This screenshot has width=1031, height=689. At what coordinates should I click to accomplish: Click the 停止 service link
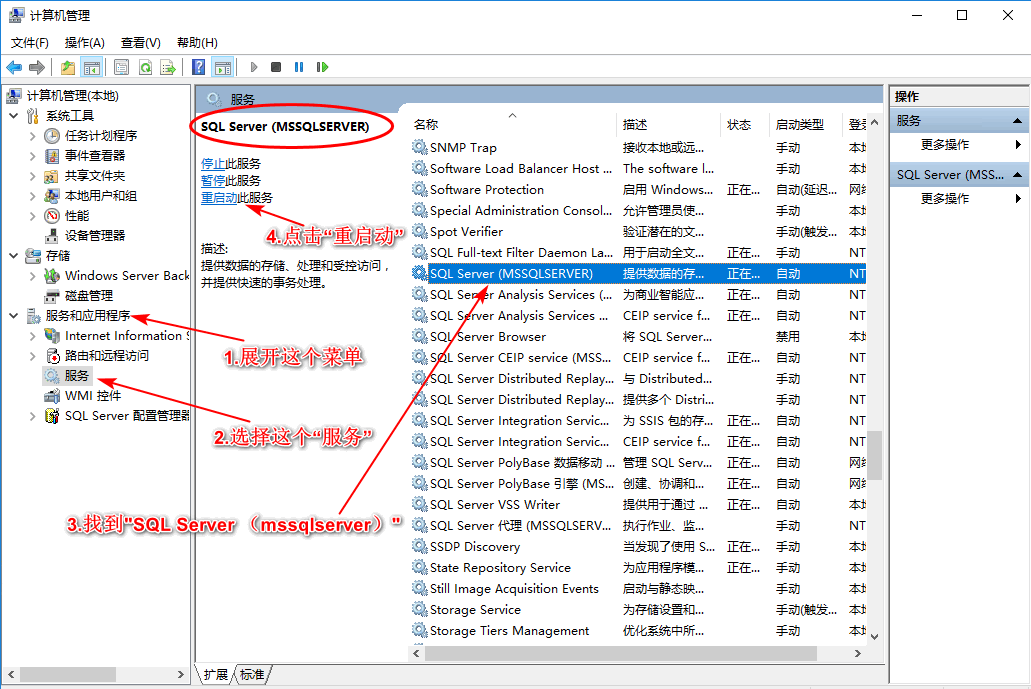pyautogui.click(x=212, y=163)
